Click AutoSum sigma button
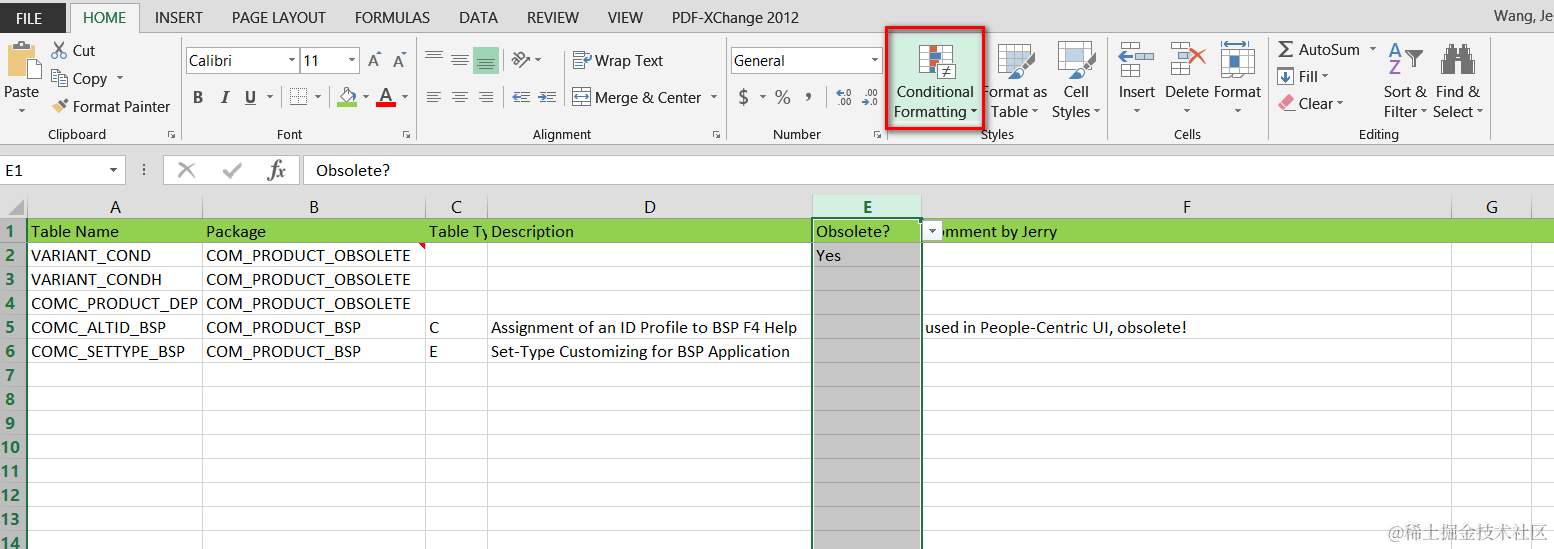This screenshot has height=549, width=1554. tap(1319, 50)
